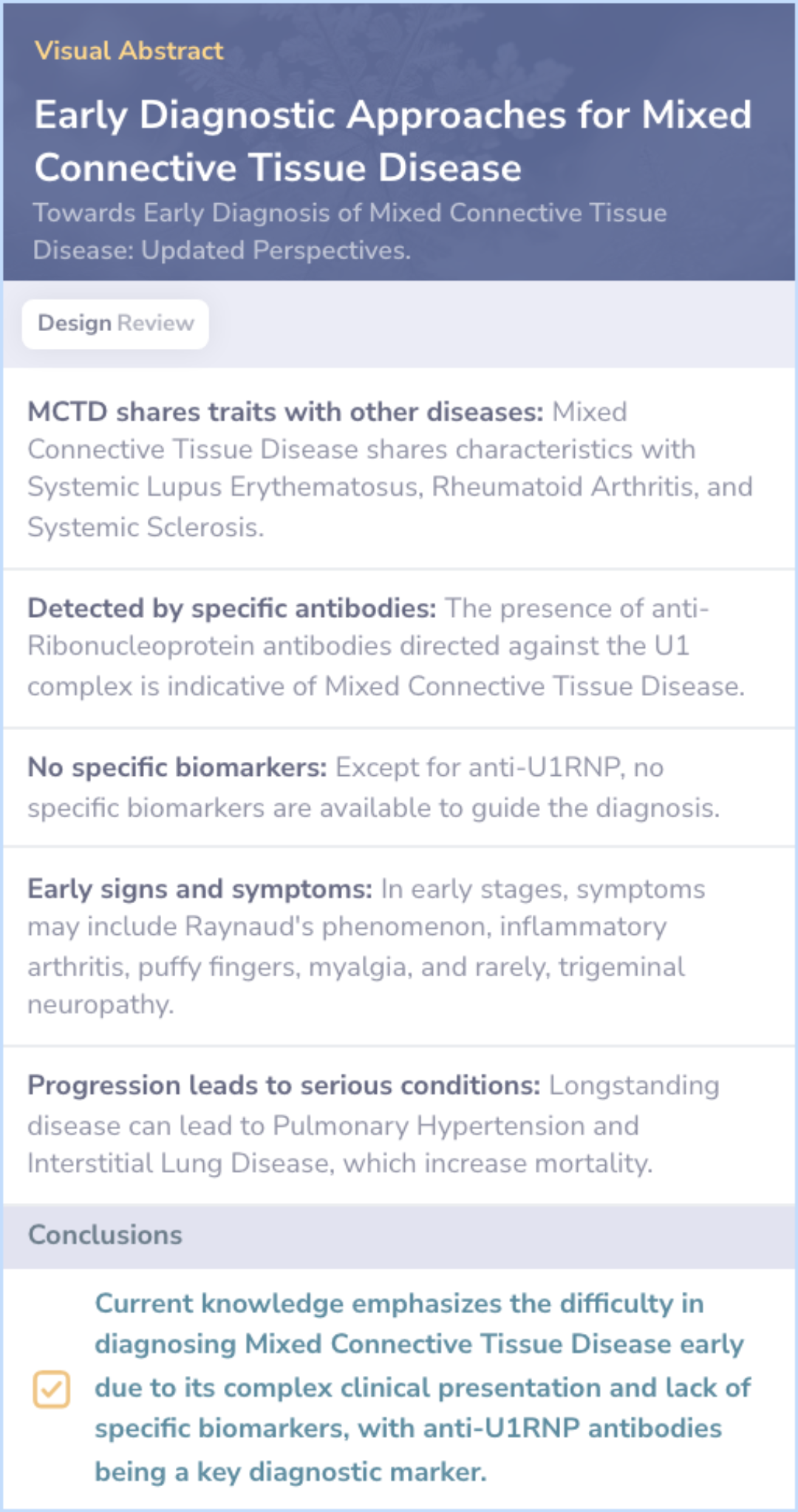Select the "MCTD shares traits with other diseases" heading

click(285, 412)
